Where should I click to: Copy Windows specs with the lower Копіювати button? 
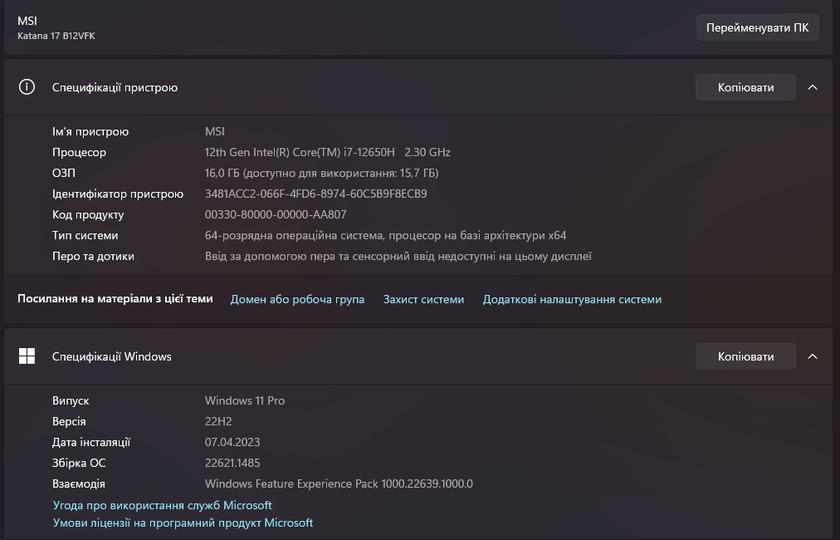745,356
